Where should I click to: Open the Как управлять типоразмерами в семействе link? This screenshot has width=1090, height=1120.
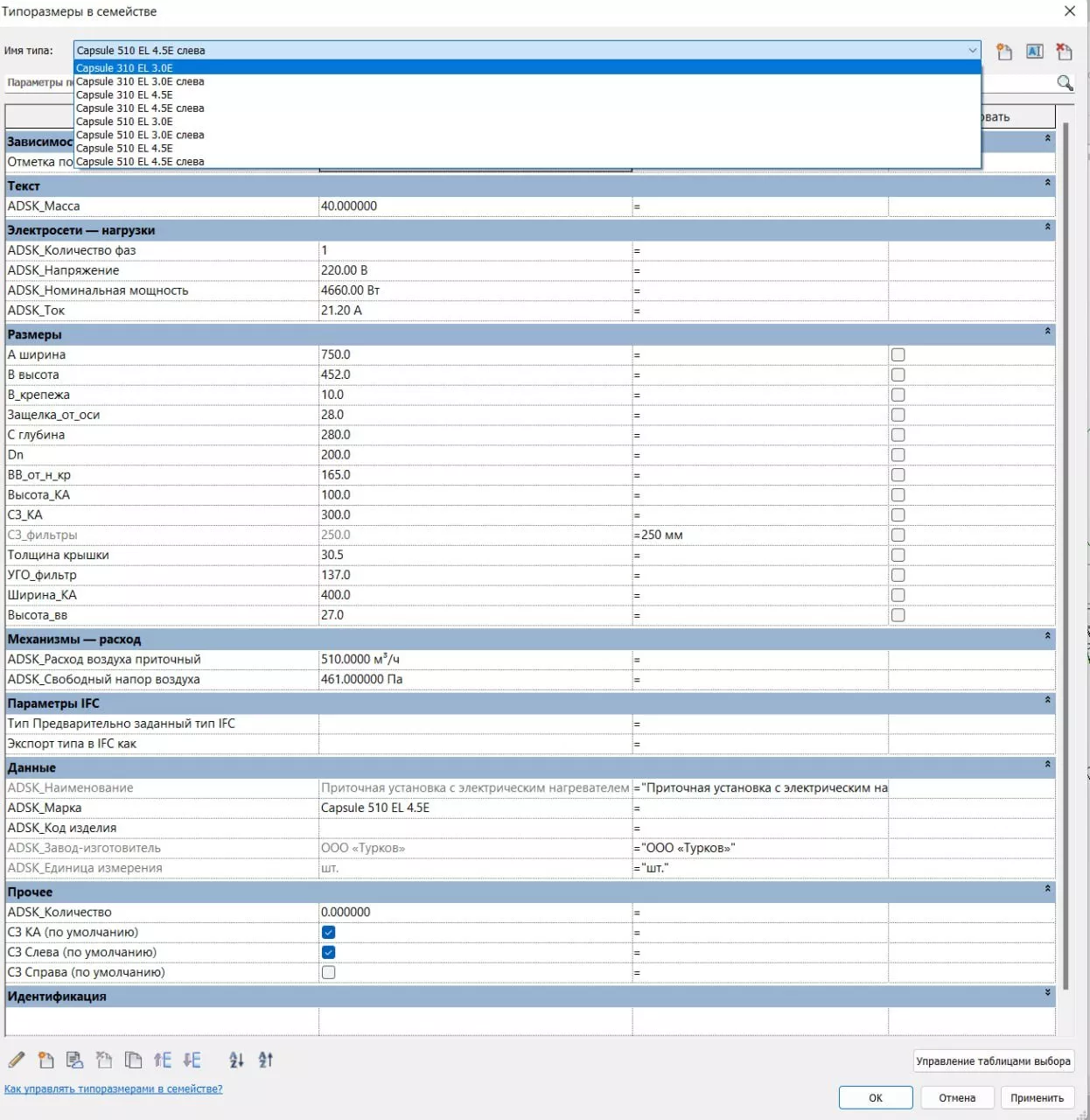point(114,1088)
